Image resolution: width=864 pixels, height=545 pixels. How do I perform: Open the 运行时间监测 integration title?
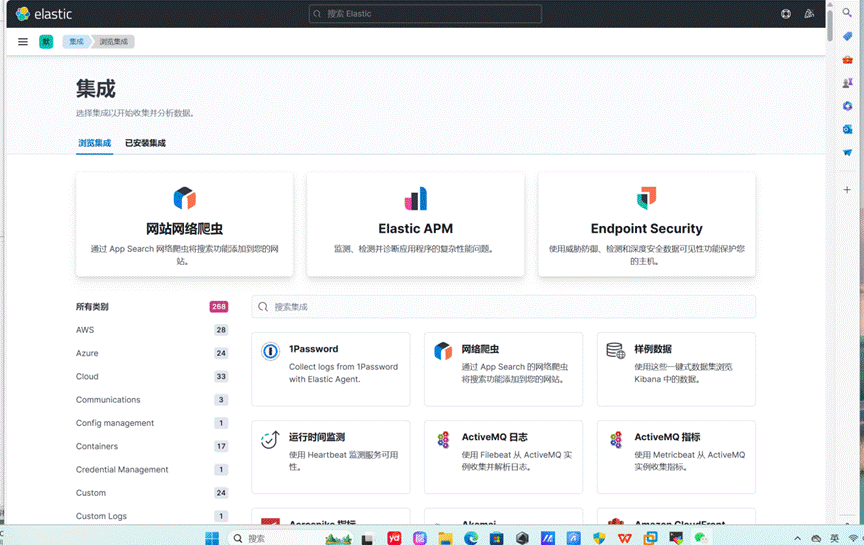pos(317,437)
